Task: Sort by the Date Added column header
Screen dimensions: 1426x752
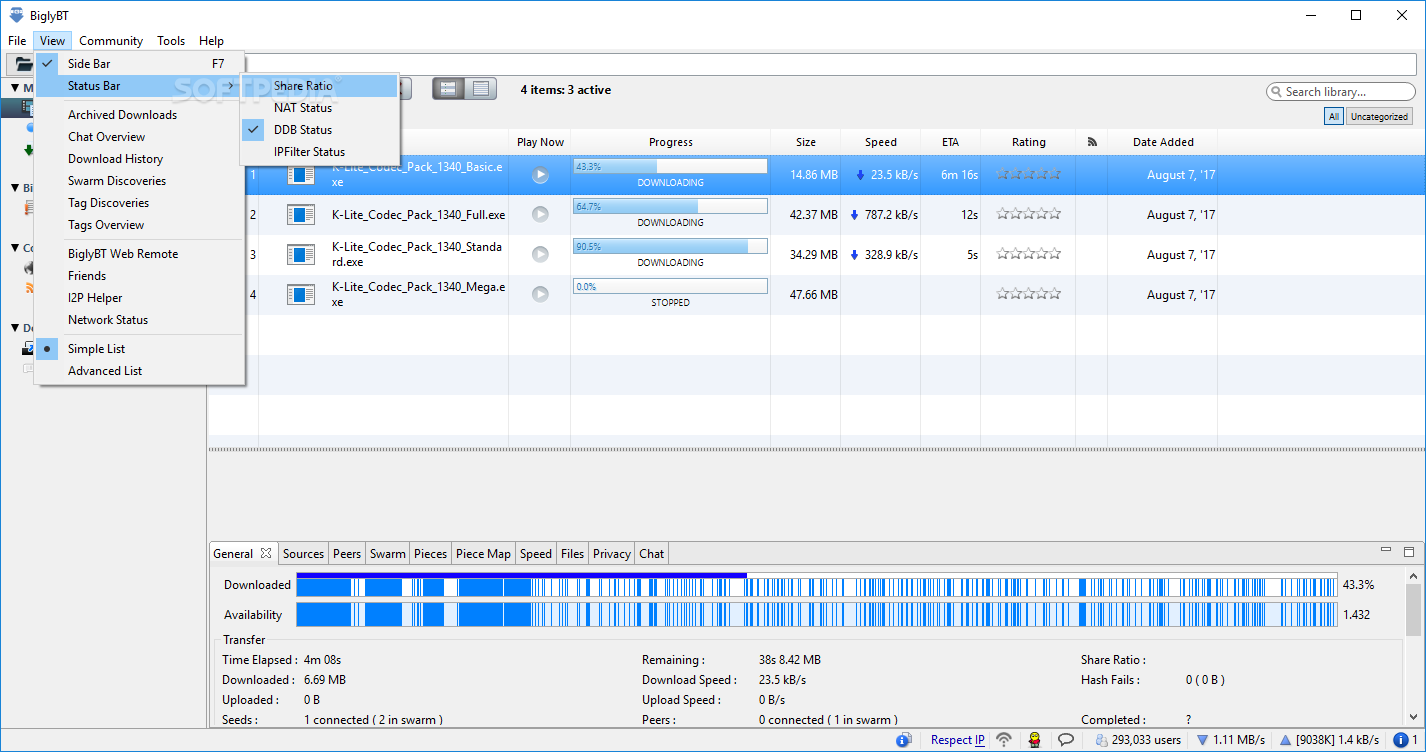Action: (x=1163, y=142)
